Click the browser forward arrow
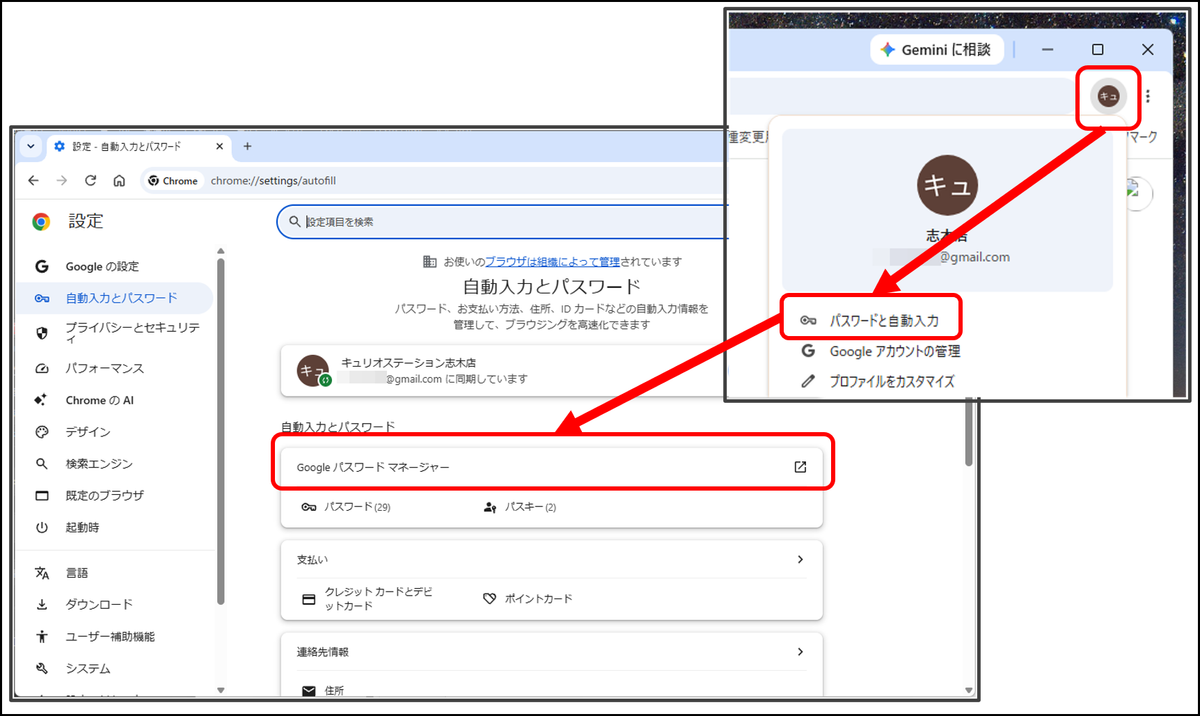The image size is (1200, 716). pyautogui.click(x=62, y=181)
